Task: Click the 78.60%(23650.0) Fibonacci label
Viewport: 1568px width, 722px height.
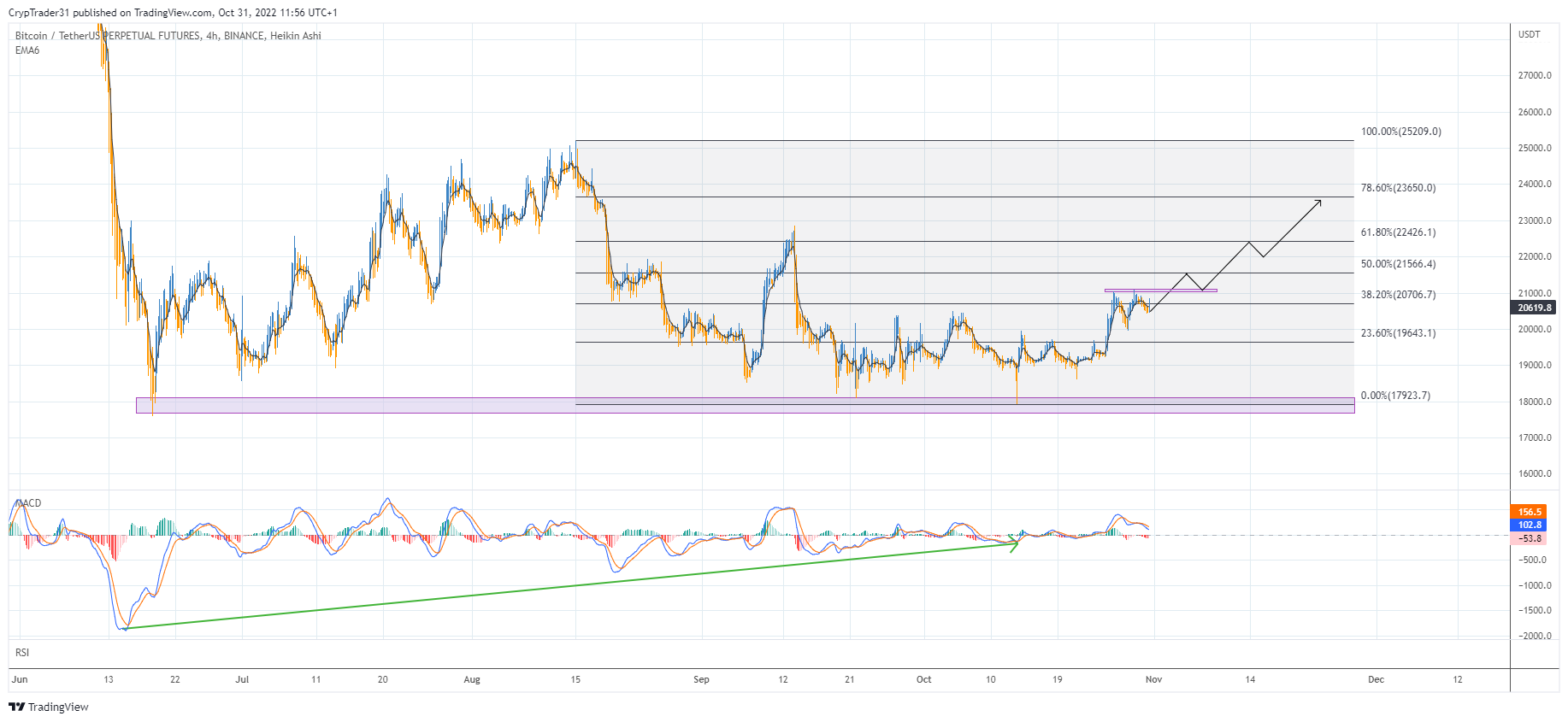Action: [1398, 188]
